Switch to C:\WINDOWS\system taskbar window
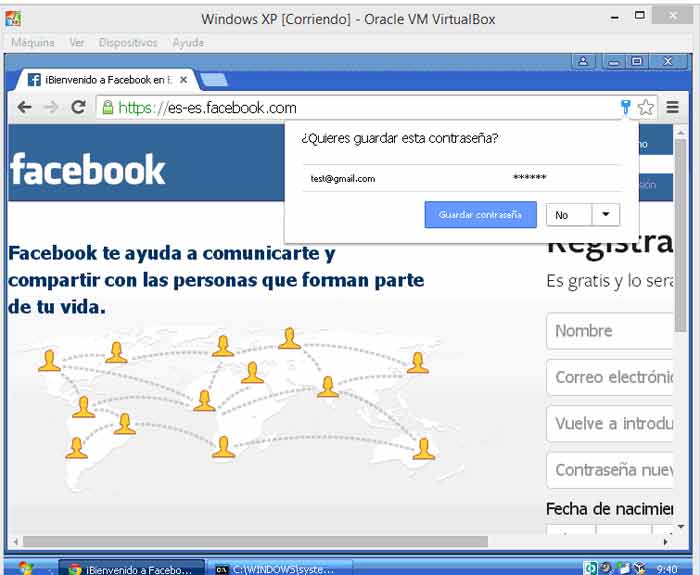Screen dimensions: 700x575 click(x=281, y=567)
